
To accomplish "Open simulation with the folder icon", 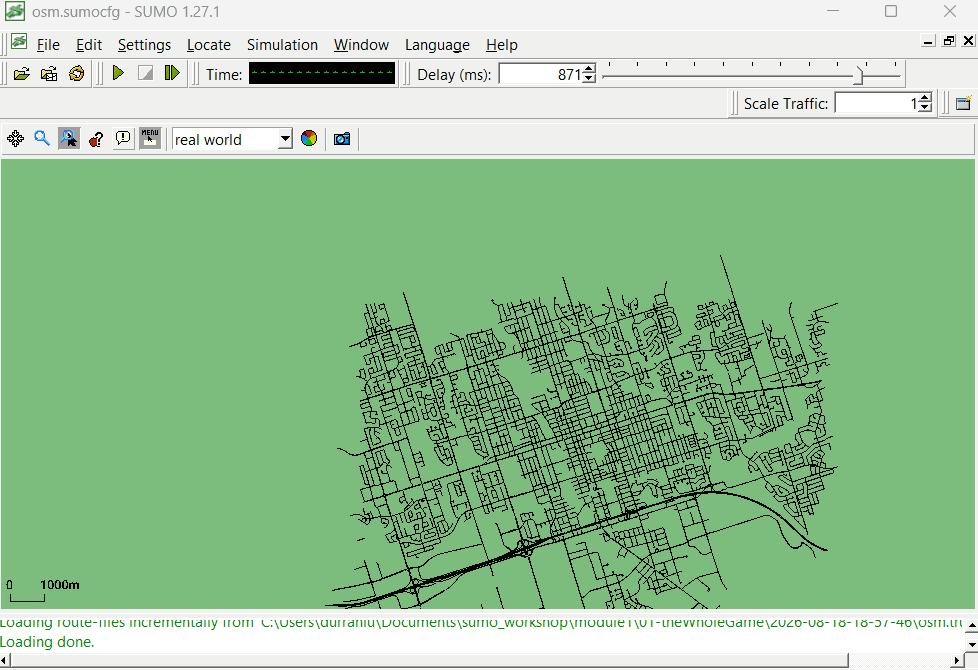I will [x=22, y=74].
